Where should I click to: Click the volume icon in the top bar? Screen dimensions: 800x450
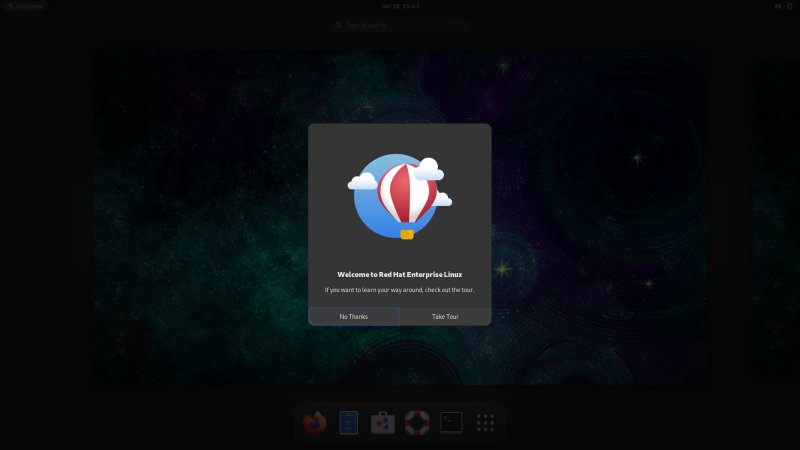pyautogui.click(x=778, y=6)
